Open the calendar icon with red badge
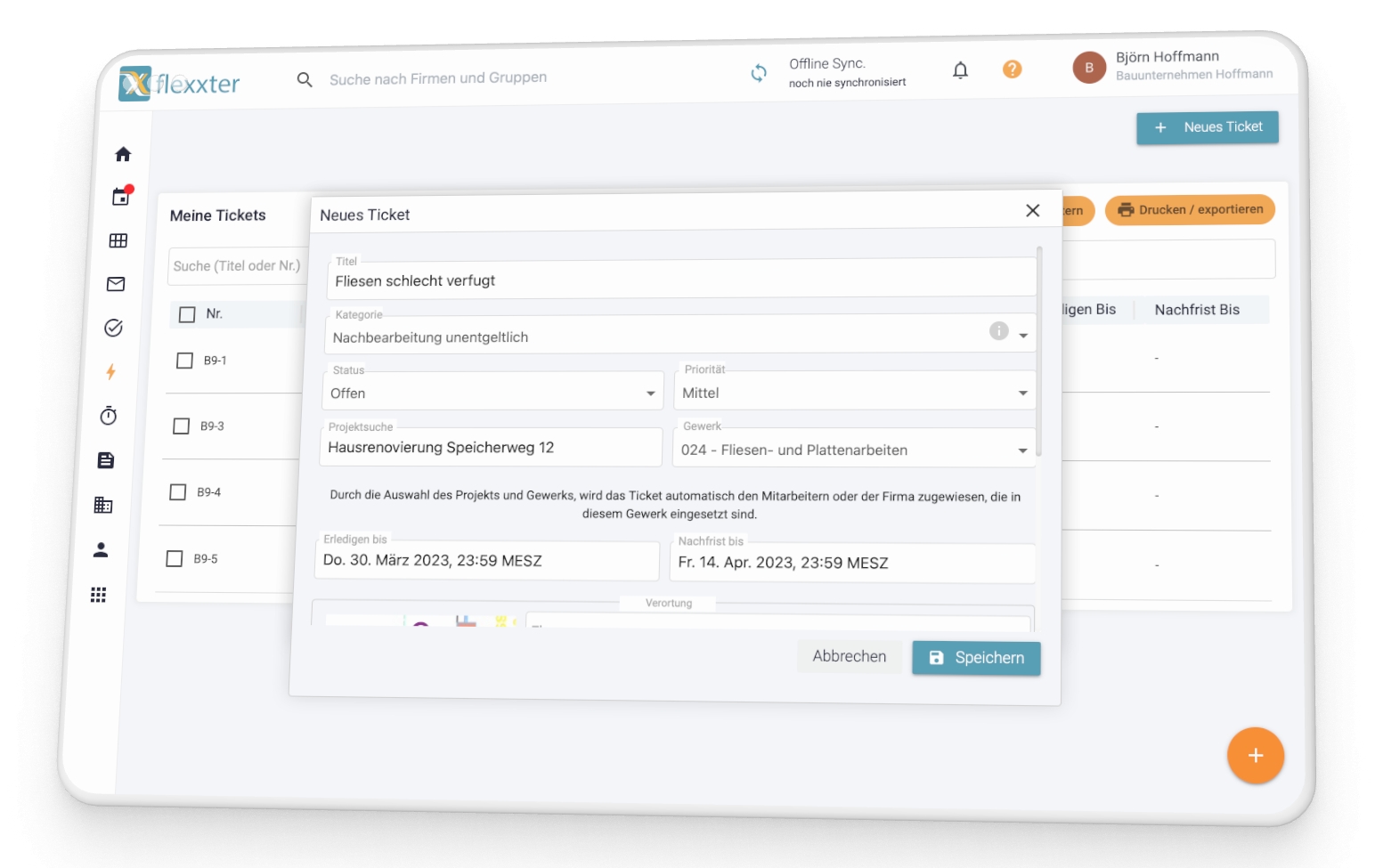Image resolution: width=1375 pixels, height=868 pixels. pyautogui.click(x=122, y=196)
